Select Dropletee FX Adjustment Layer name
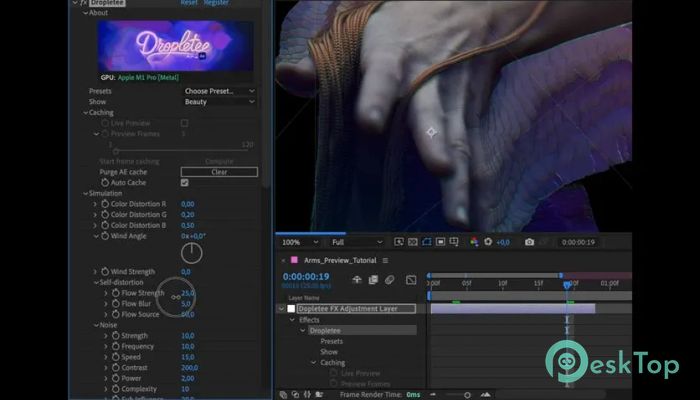 click(x=356, y=308)
